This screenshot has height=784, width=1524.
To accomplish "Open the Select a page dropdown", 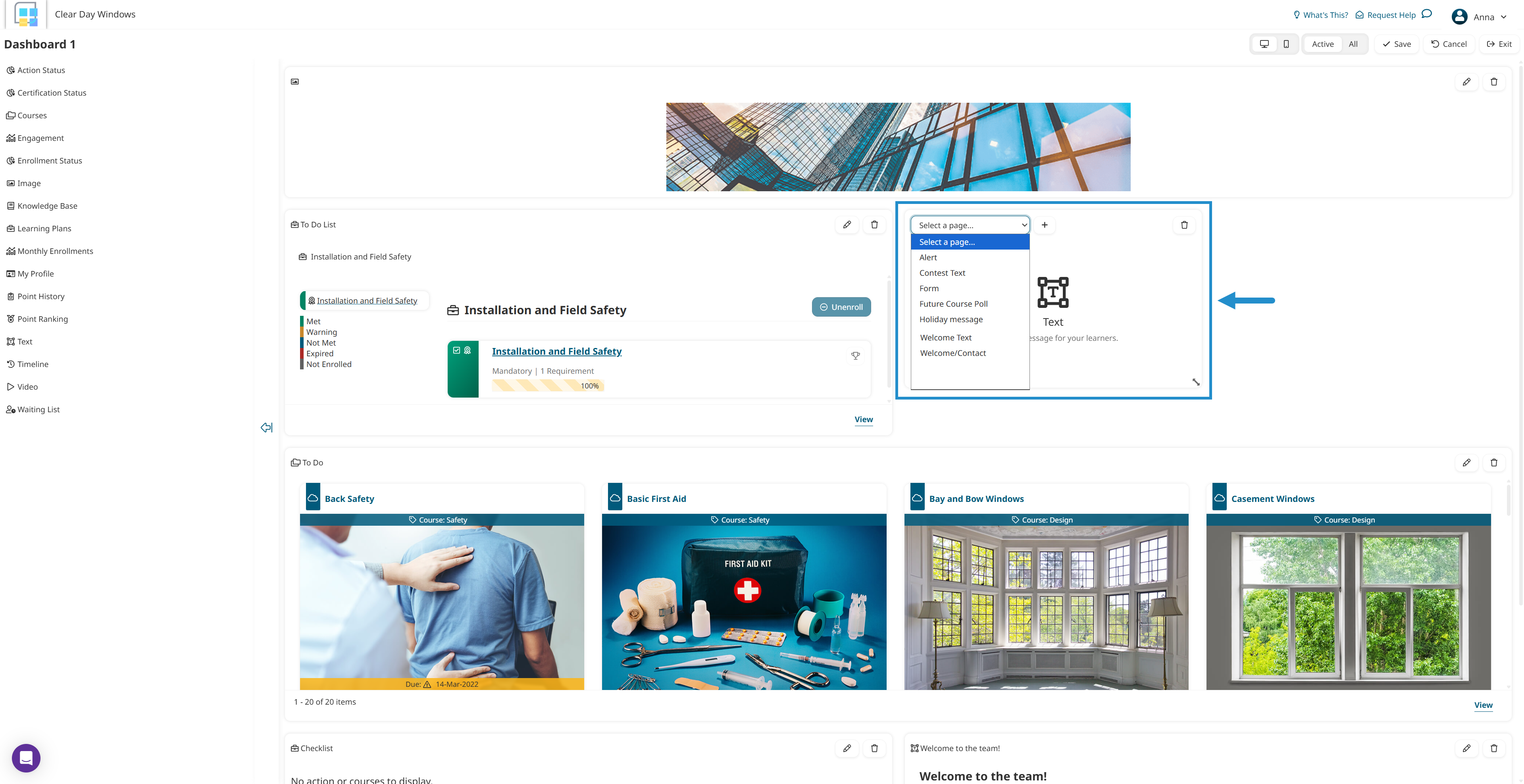I will (970, 225).
